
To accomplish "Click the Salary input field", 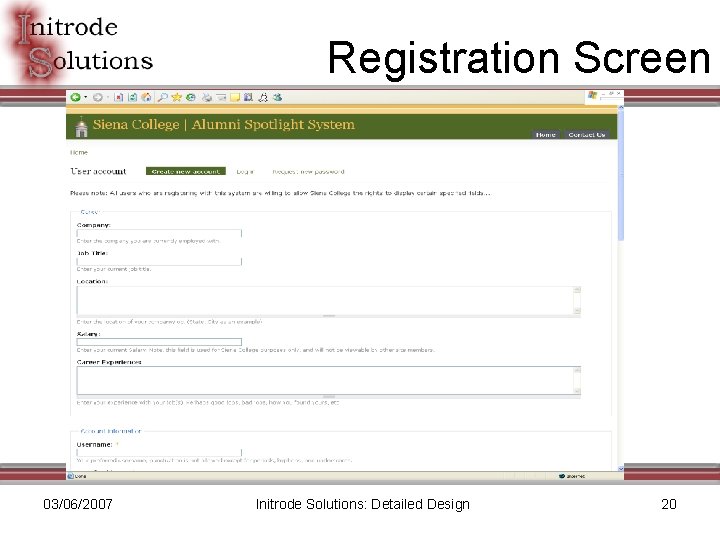I will [x=159, y=342].
